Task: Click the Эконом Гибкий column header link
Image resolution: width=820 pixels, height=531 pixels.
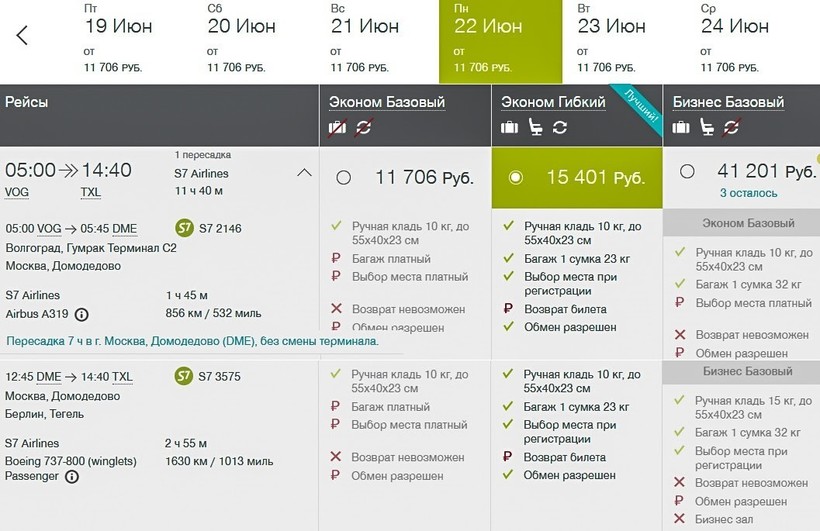Action: tap(557, 102)
